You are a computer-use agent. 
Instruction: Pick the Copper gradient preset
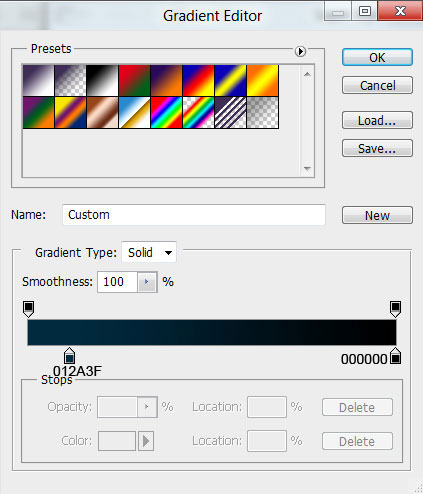coord(102,113)
